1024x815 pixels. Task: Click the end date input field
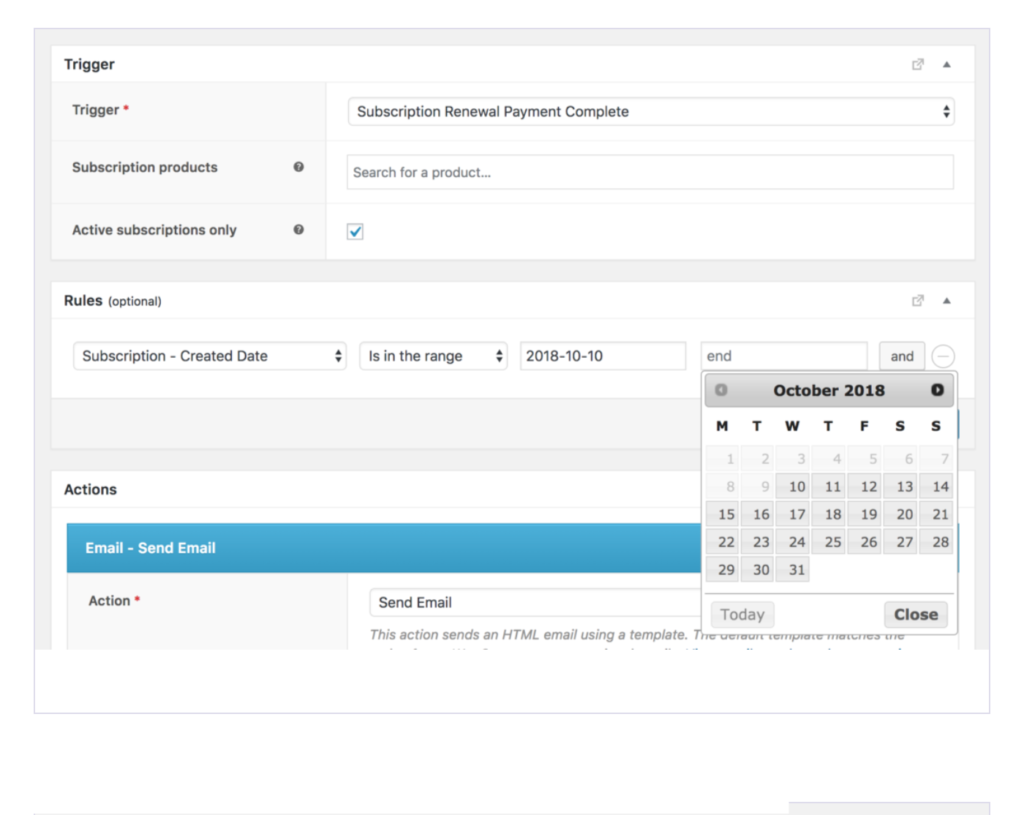[x=784, y=355]
